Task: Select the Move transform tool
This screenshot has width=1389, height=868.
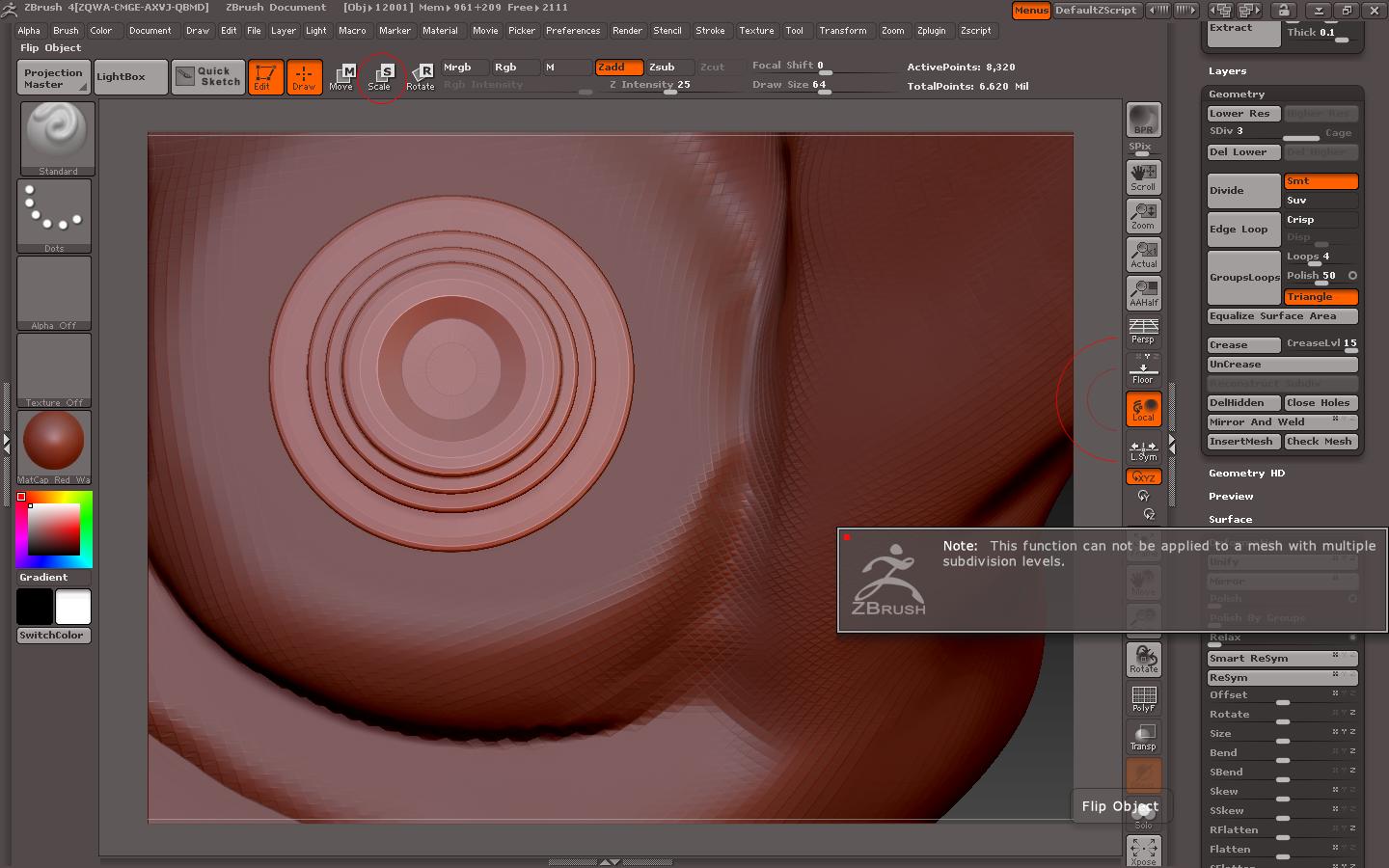Action: [x=341, y=77]
